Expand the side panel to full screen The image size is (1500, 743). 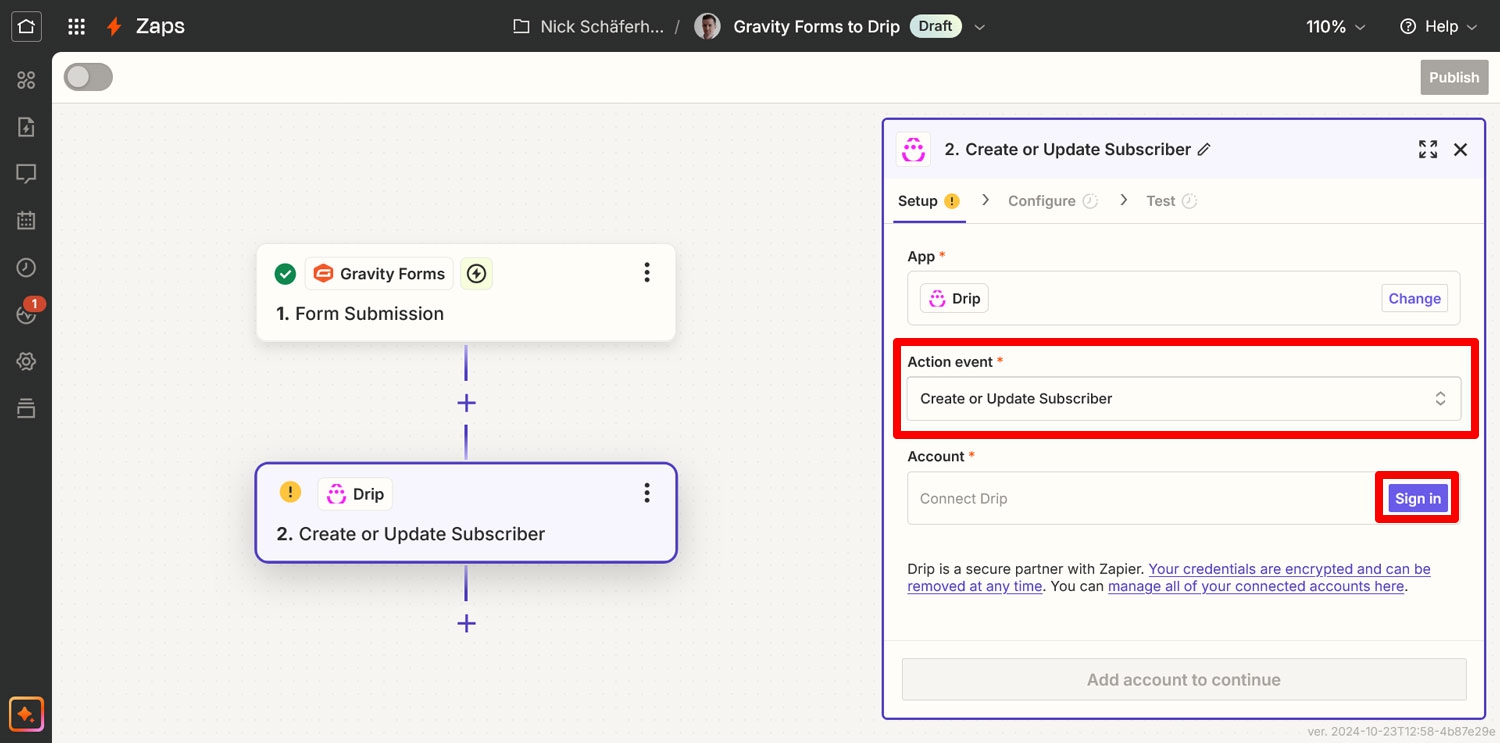point(1428,149)
